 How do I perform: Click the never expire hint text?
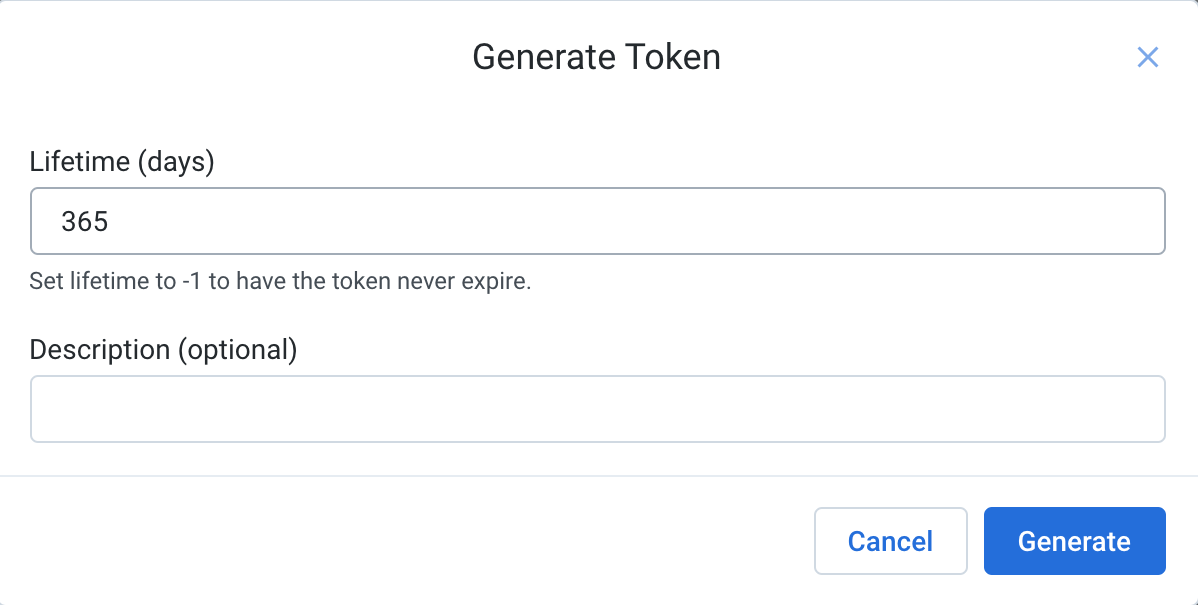pyautogui.click(x=281, y=281)
